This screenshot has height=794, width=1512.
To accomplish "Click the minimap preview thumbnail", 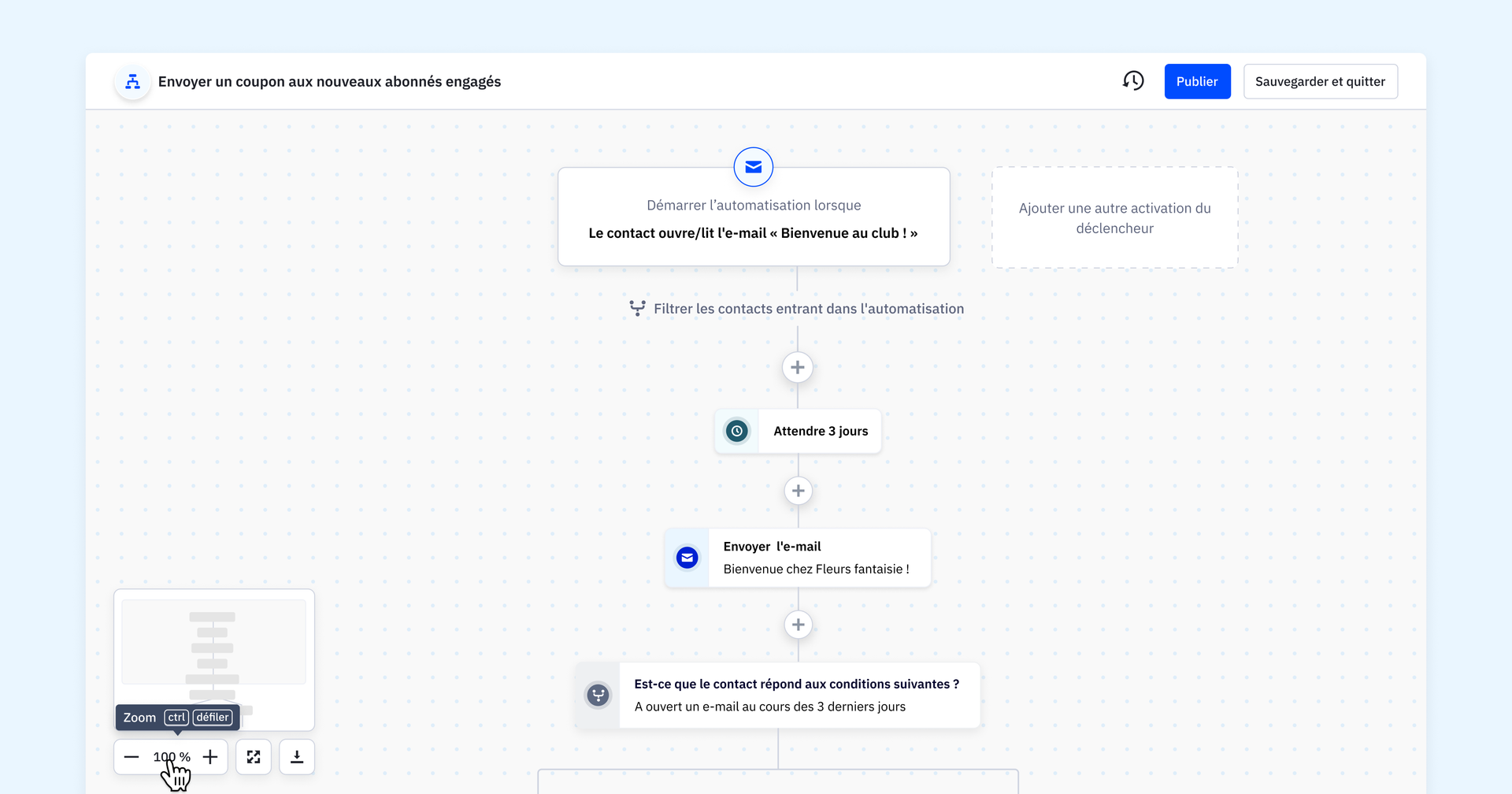I will [213, 643].
